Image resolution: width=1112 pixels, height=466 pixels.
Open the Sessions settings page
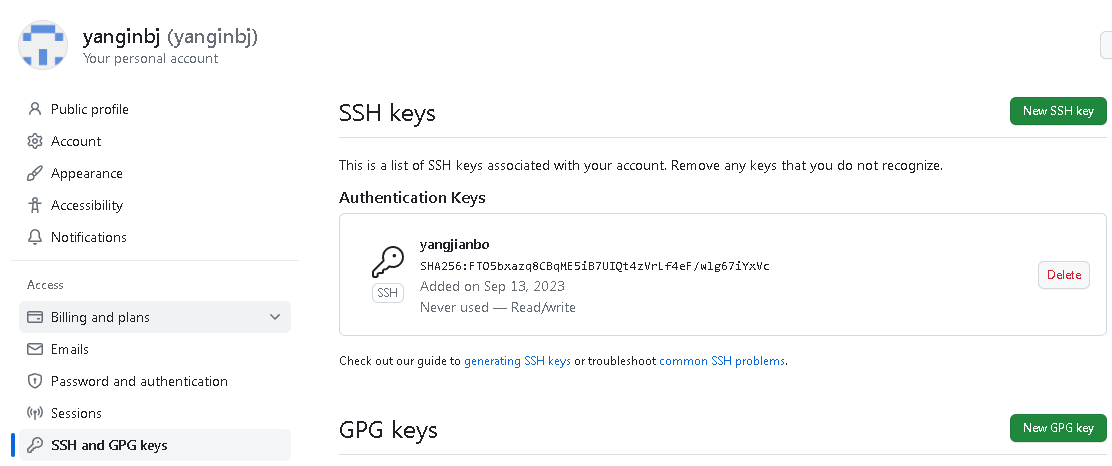pos(76,413)
